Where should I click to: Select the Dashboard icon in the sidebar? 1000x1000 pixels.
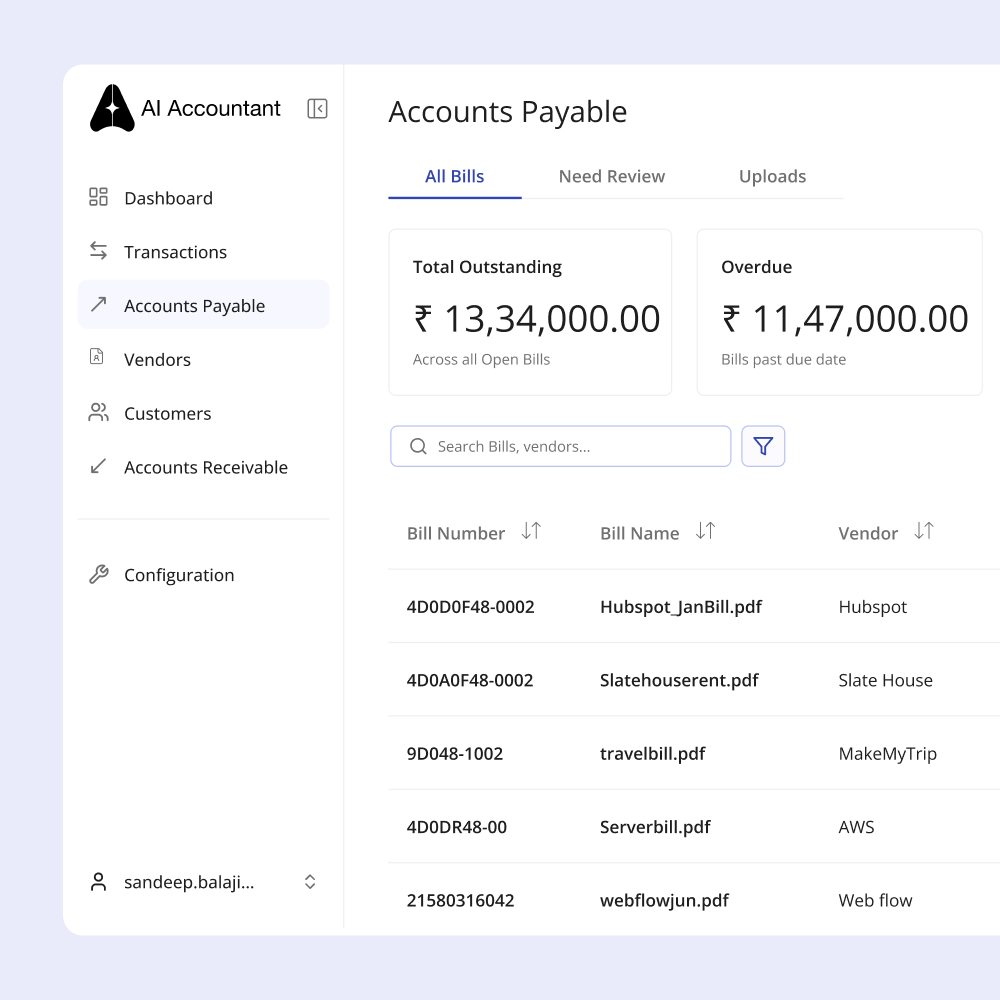[98, 198]
